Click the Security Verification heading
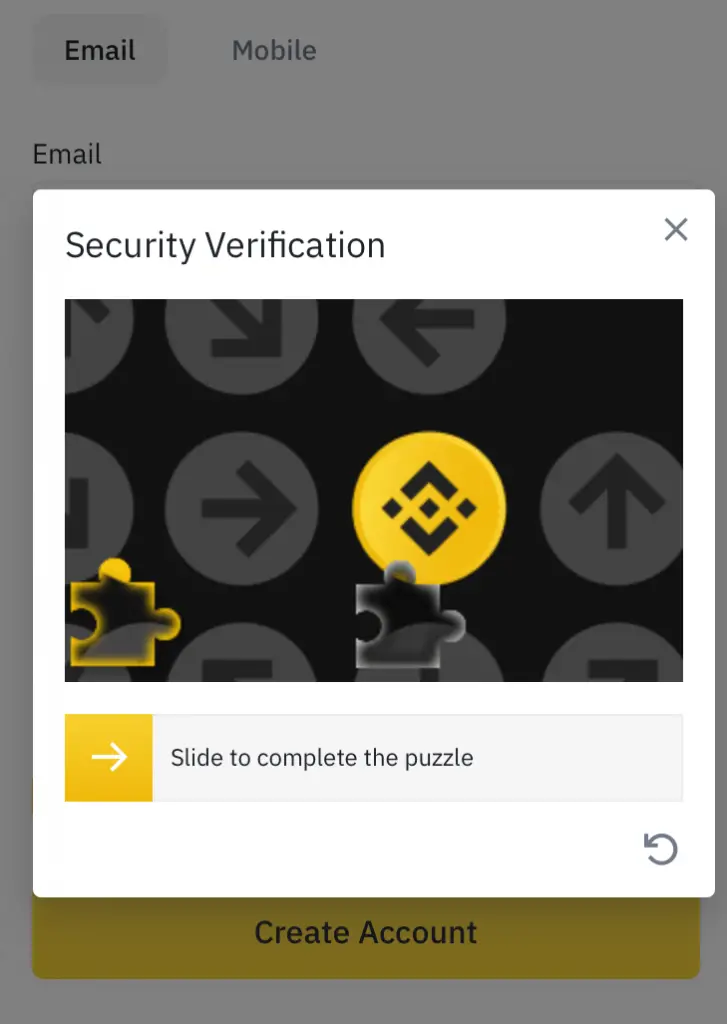This screenshot has width=727, height=1024. pyautogui.click(x=225, y=246)
